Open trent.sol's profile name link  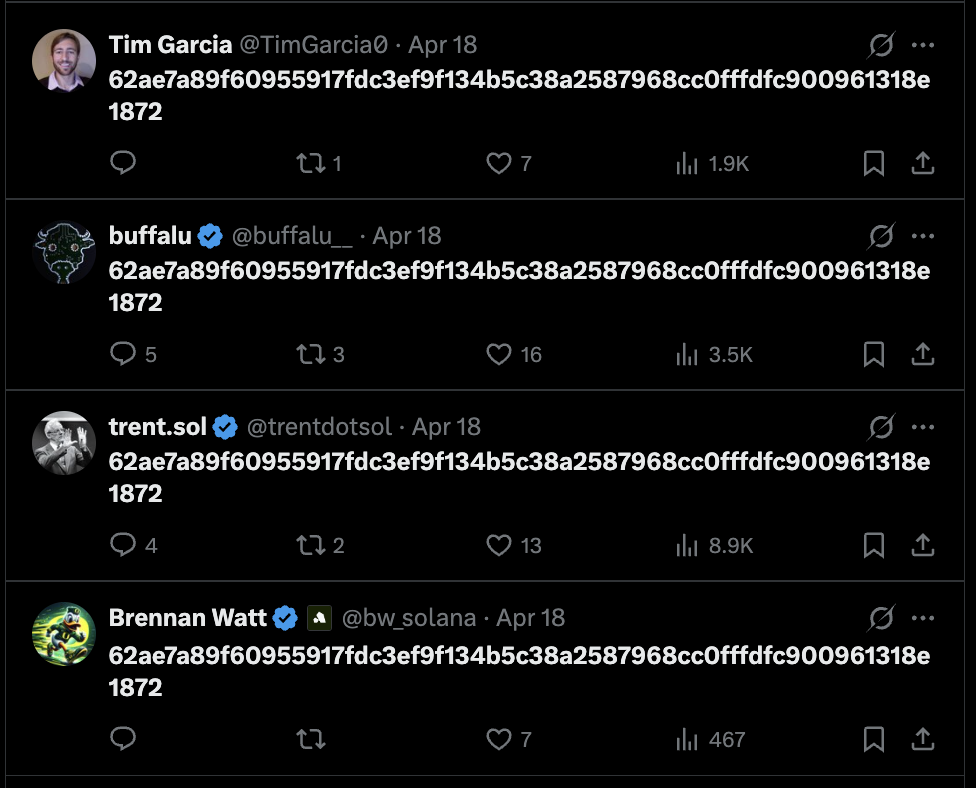pos(158,427)
